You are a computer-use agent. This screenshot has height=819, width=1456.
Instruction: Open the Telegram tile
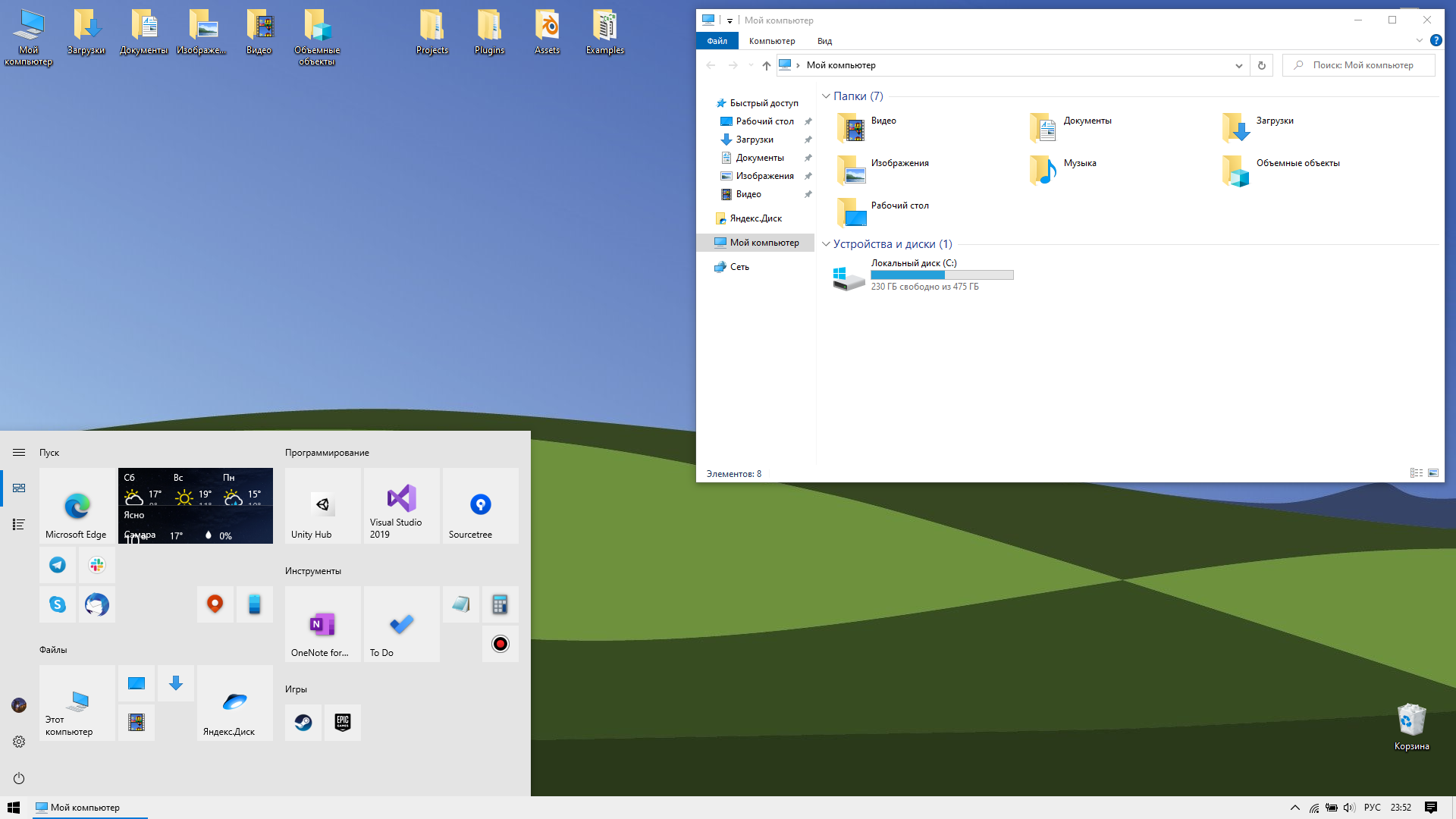point(58,565)
